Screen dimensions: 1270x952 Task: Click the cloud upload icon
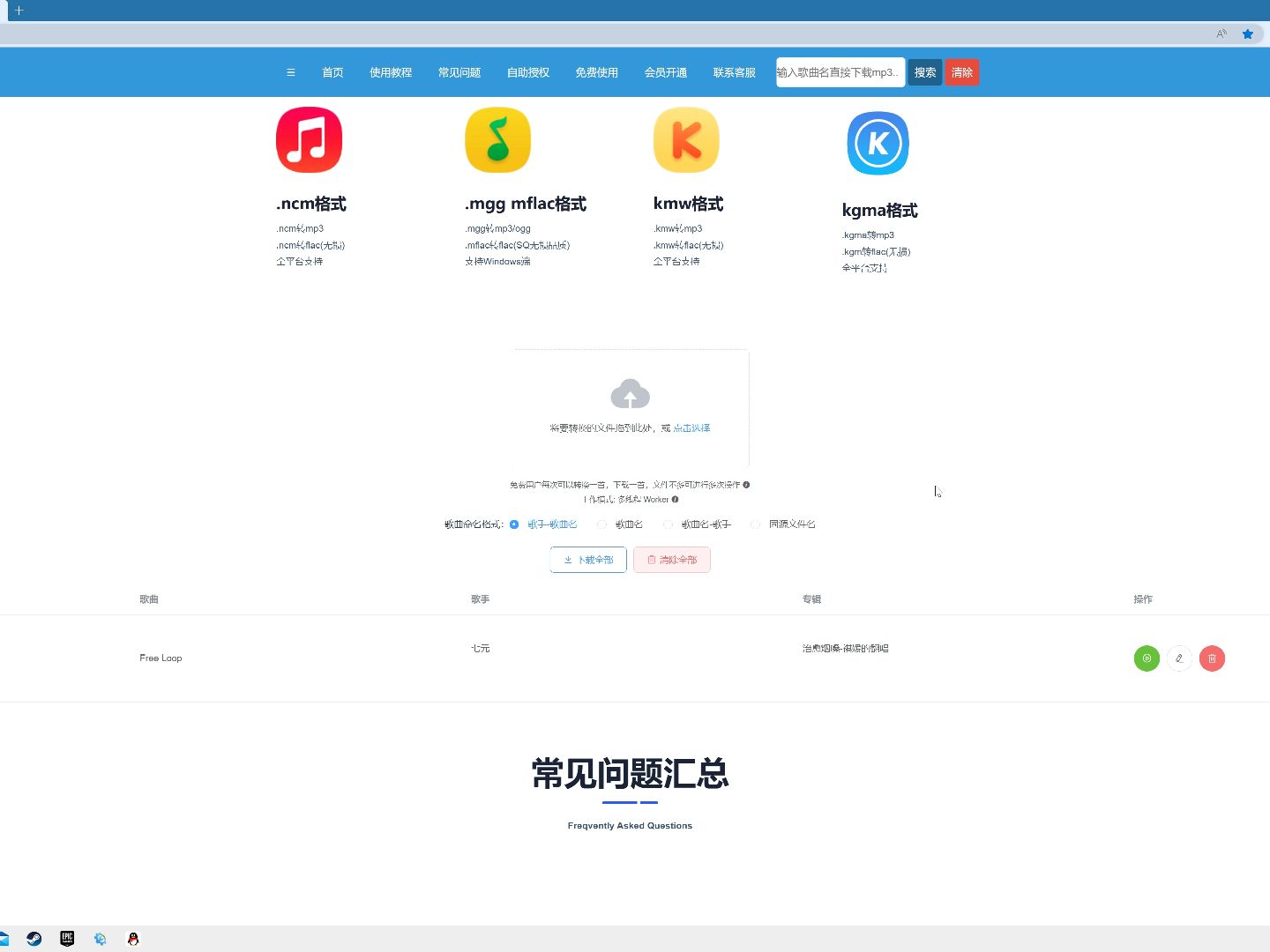coord(630,393)
